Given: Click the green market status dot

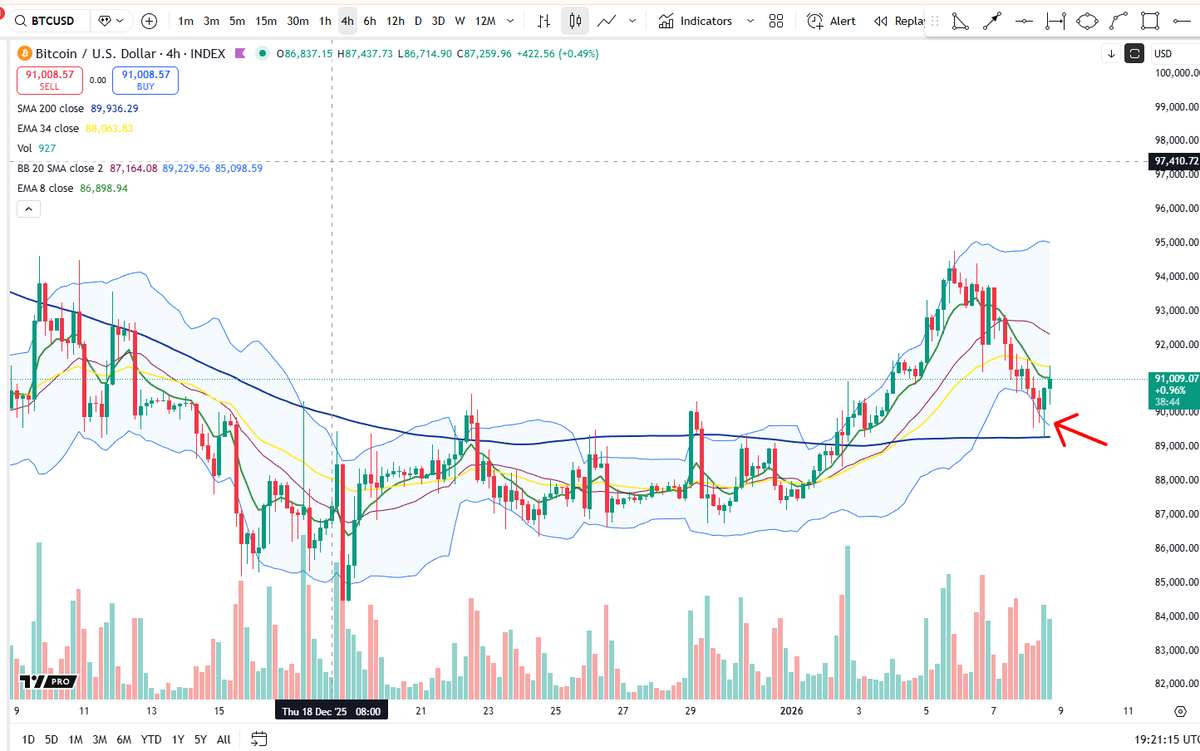Looking at the screenshot, I should point(262,54).
